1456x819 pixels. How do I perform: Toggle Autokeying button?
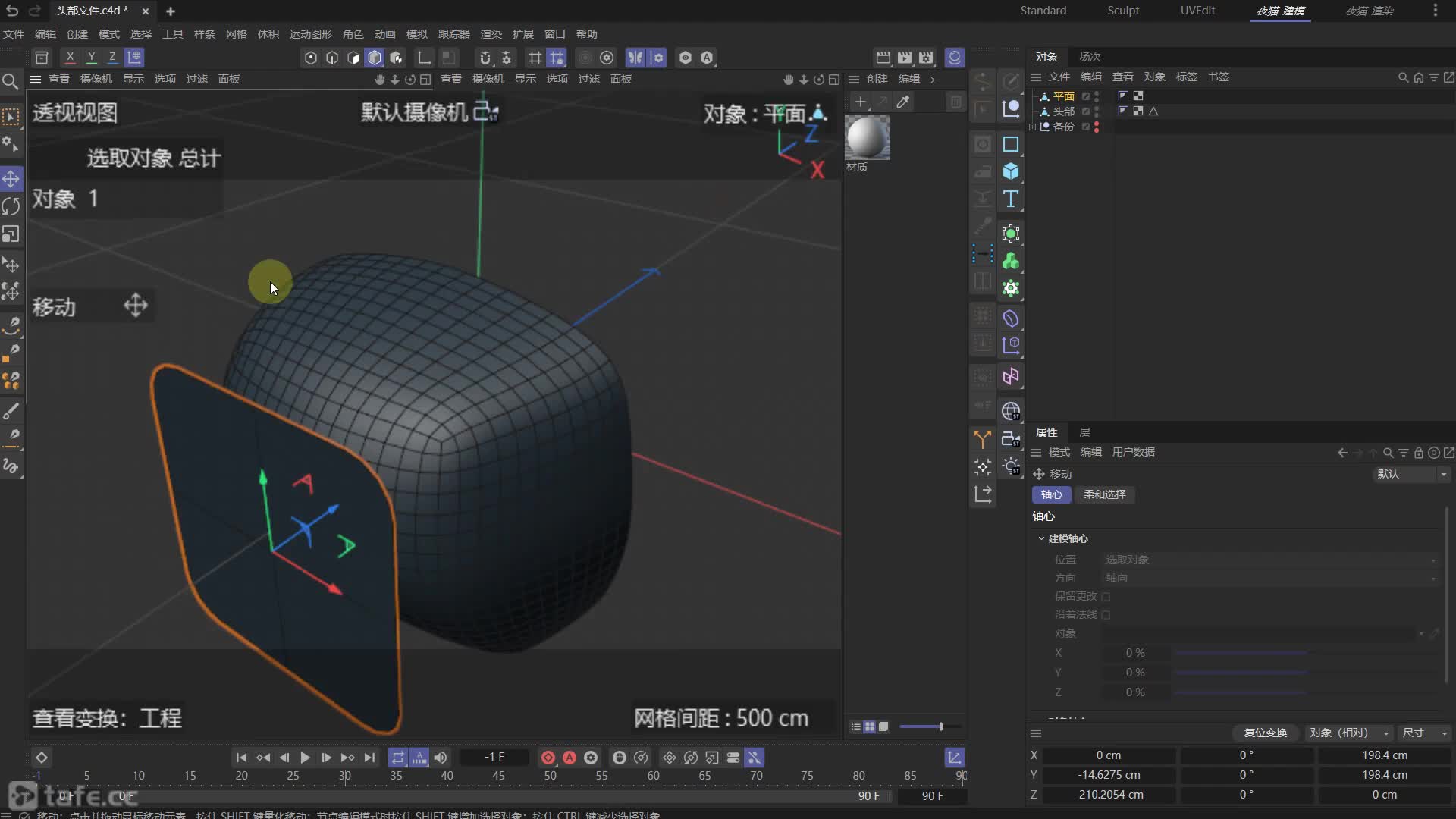(x=570, y=758)
